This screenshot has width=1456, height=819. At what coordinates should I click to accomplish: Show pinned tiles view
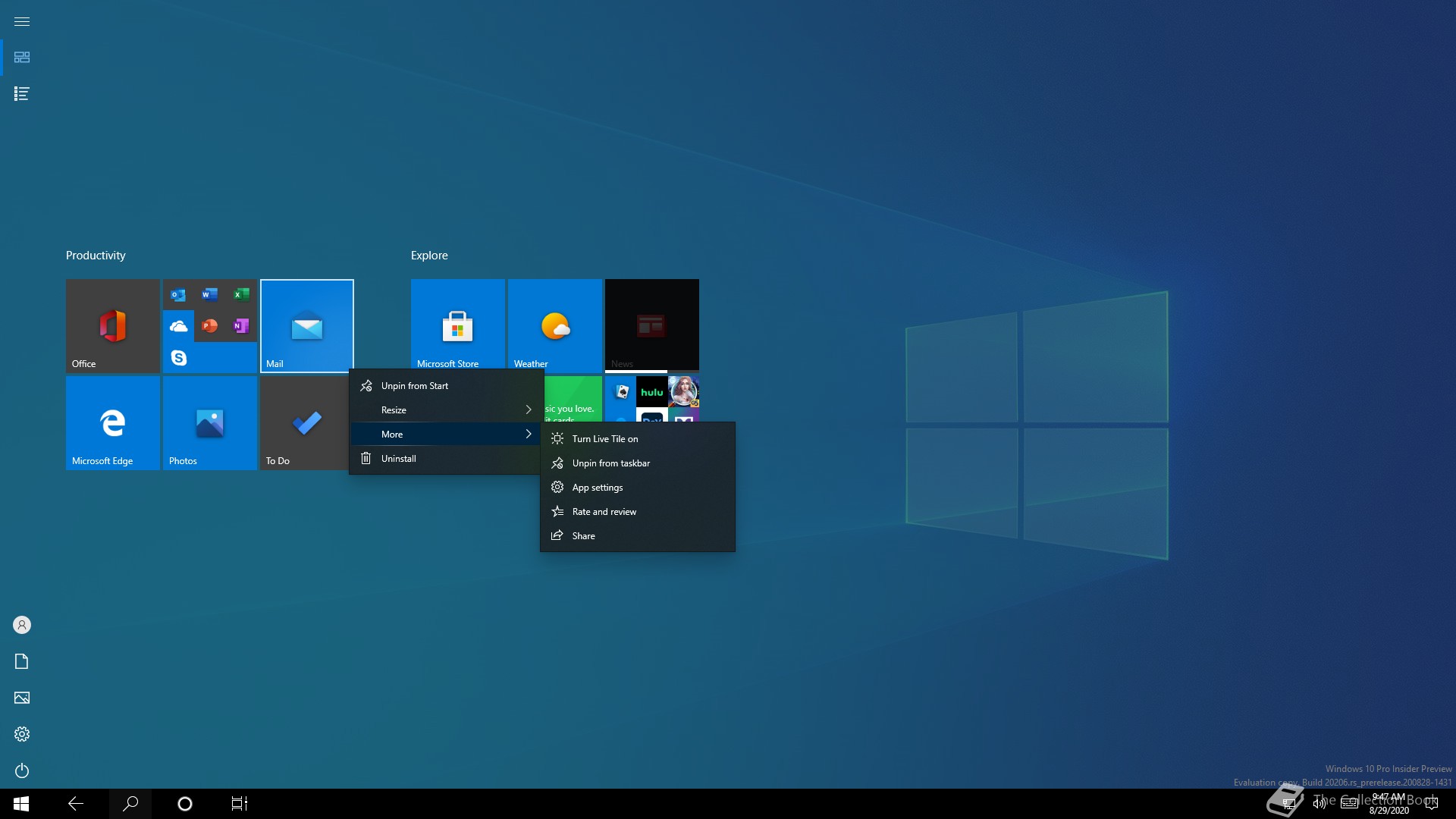coord(22,58)
